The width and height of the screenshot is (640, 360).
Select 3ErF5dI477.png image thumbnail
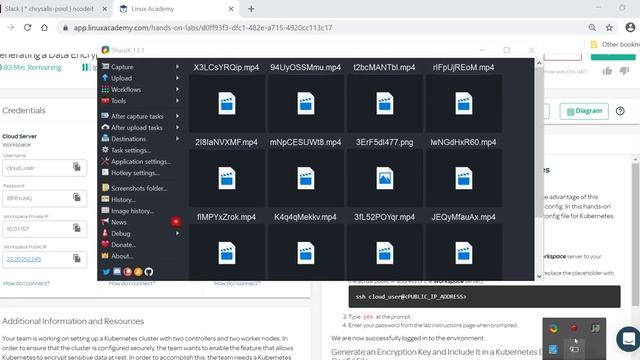point(384,178)
